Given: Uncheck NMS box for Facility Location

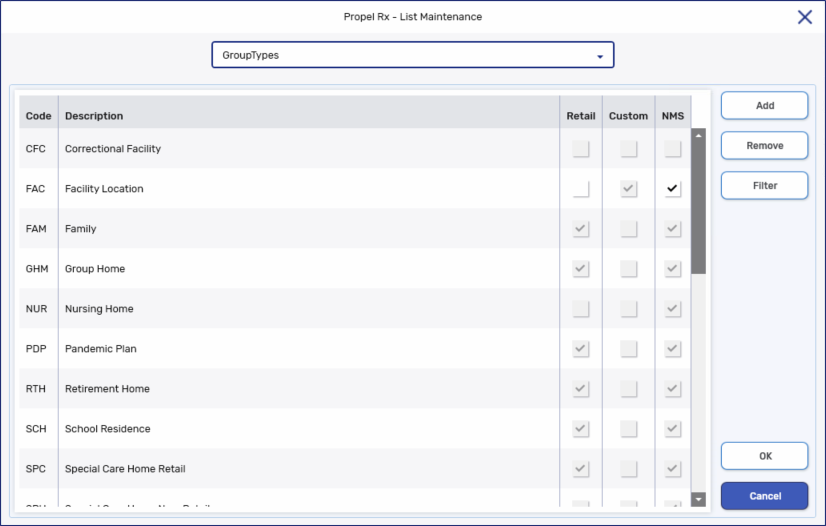Looking at the screenshot, I should pos(673,188).
